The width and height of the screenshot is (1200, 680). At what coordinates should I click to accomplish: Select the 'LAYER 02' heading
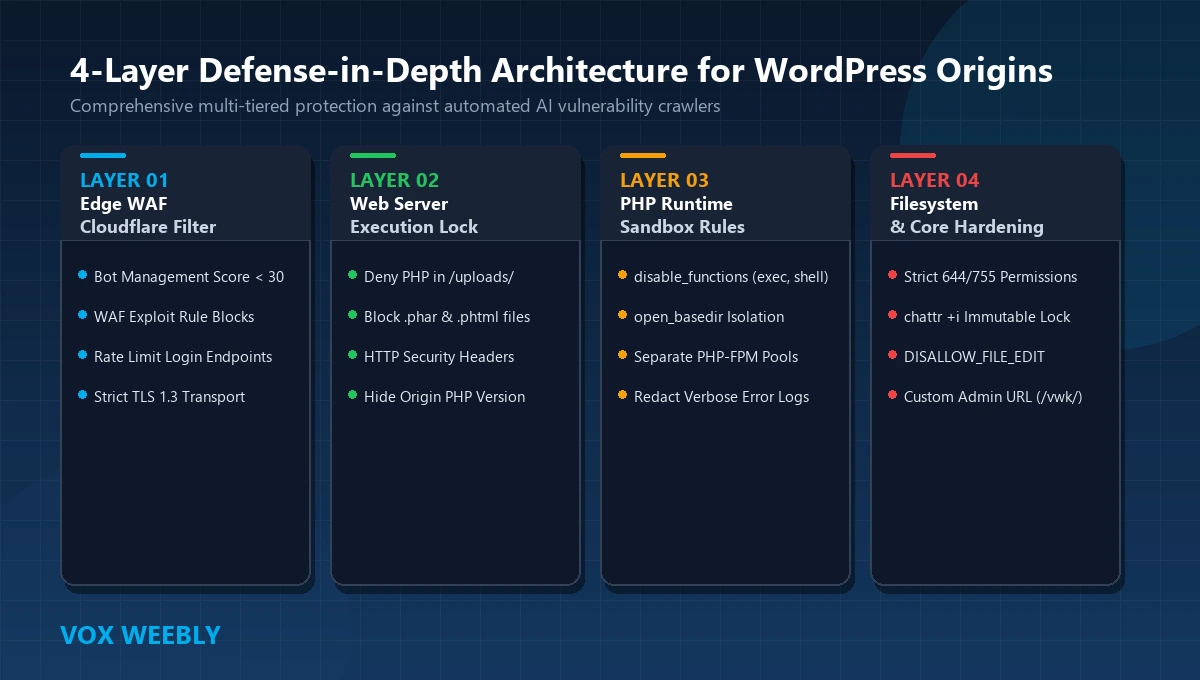click(x=394, y=181)
